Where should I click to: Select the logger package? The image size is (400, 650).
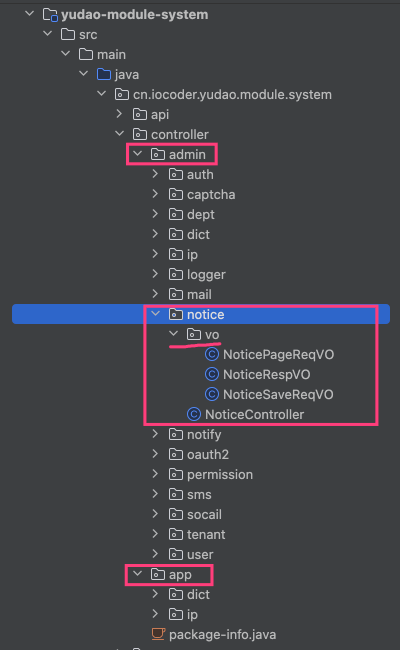(x=197, y=274)
